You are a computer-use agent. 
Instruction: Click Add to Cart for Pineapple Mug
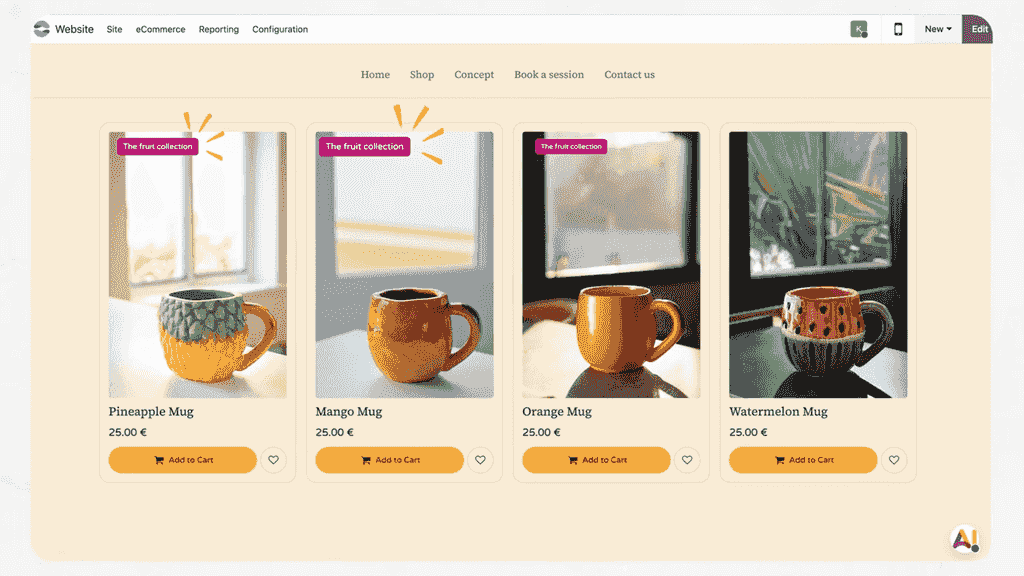coord(183,460)
